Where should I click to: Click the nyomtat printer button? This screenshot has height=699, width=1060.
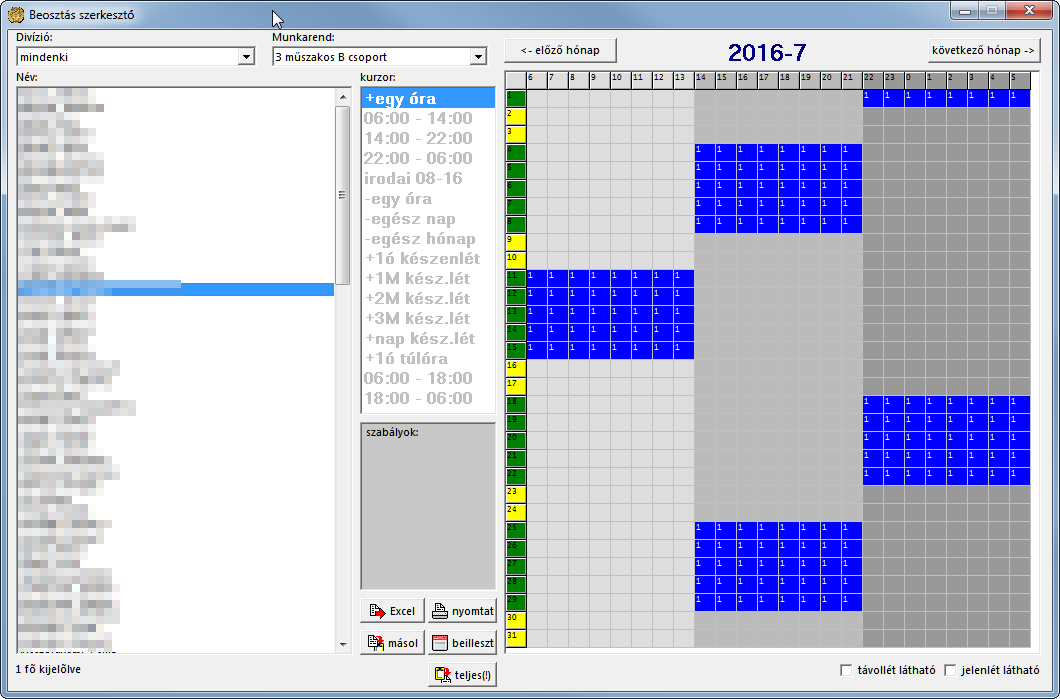462,611
